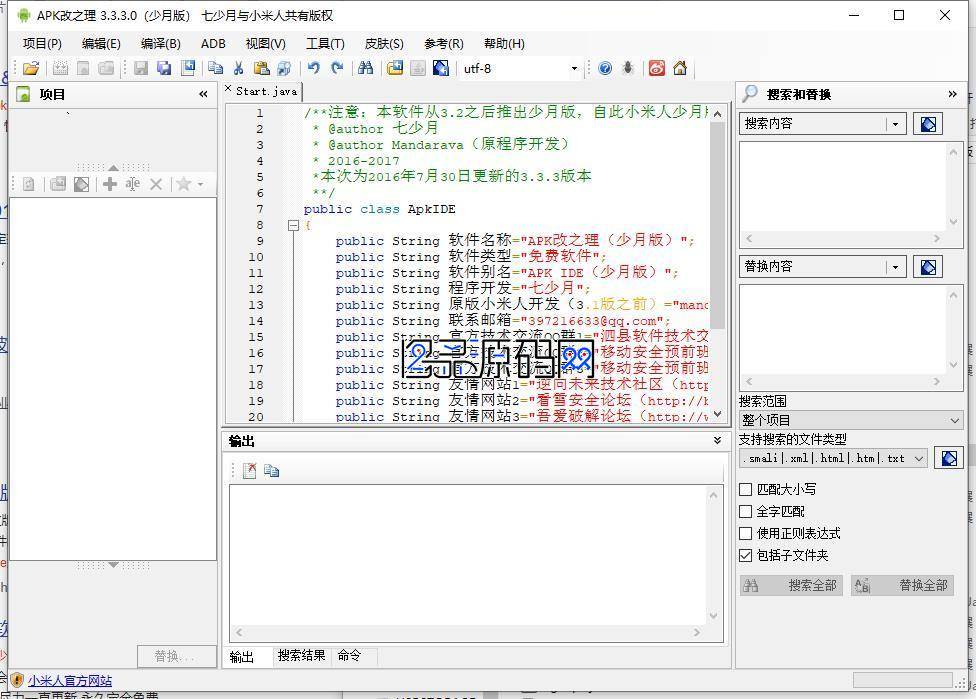Open the 替换内容 history dropdown arrow

click(895, 267)
